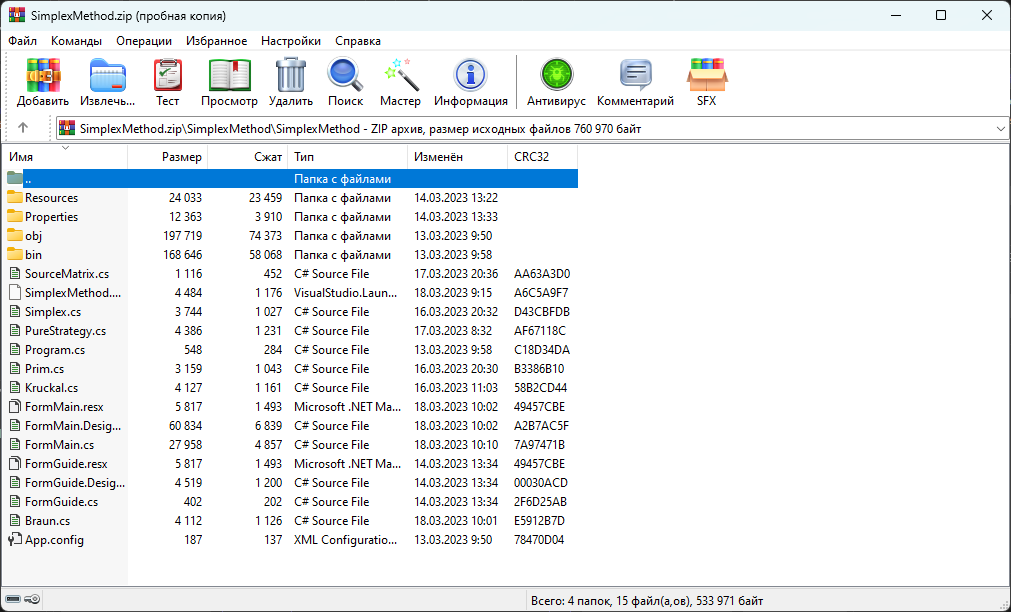Click the Добавить (Add) toolbar icon
The height and width of the screenshot is (612, 1011).
pos(43,82)
